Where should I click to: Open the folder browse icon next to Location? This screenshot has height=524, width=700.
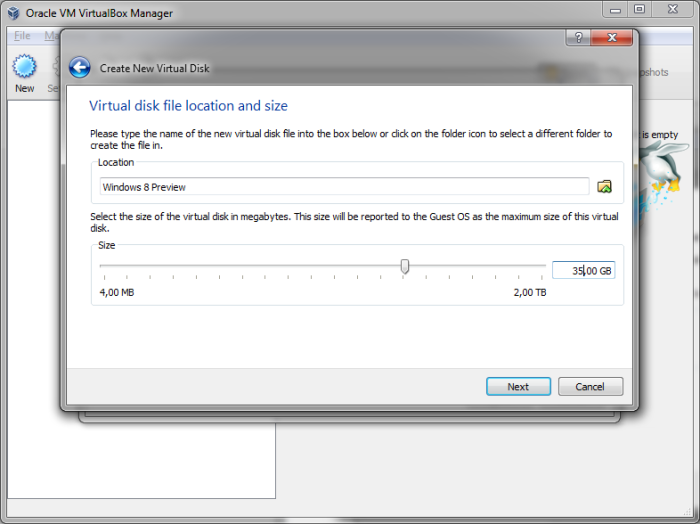tap(604, 187)
